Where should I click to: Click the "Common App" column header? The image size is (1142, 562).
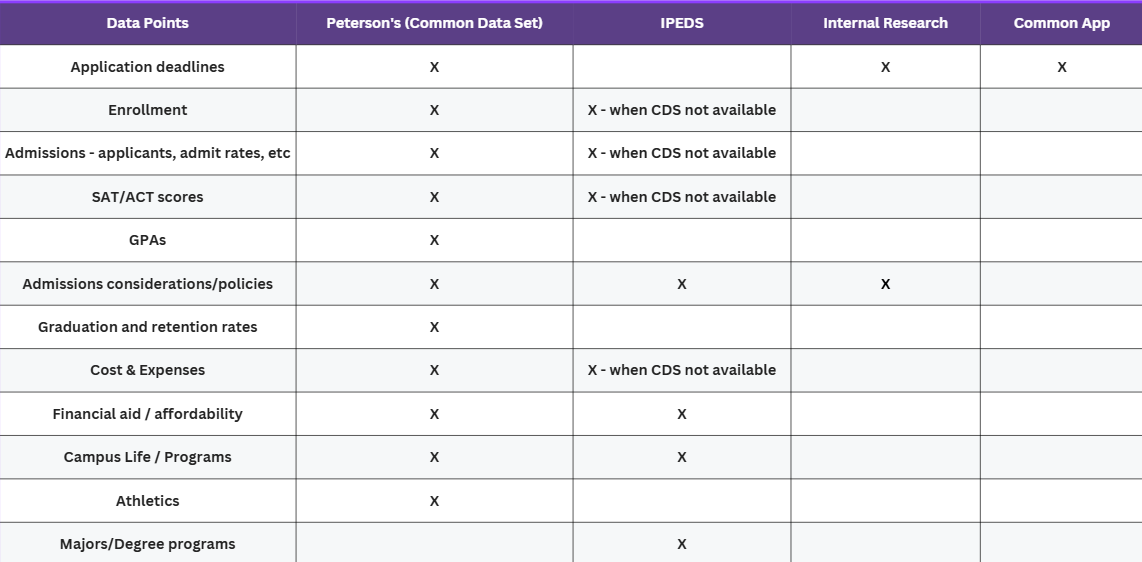click(1061, 23)
